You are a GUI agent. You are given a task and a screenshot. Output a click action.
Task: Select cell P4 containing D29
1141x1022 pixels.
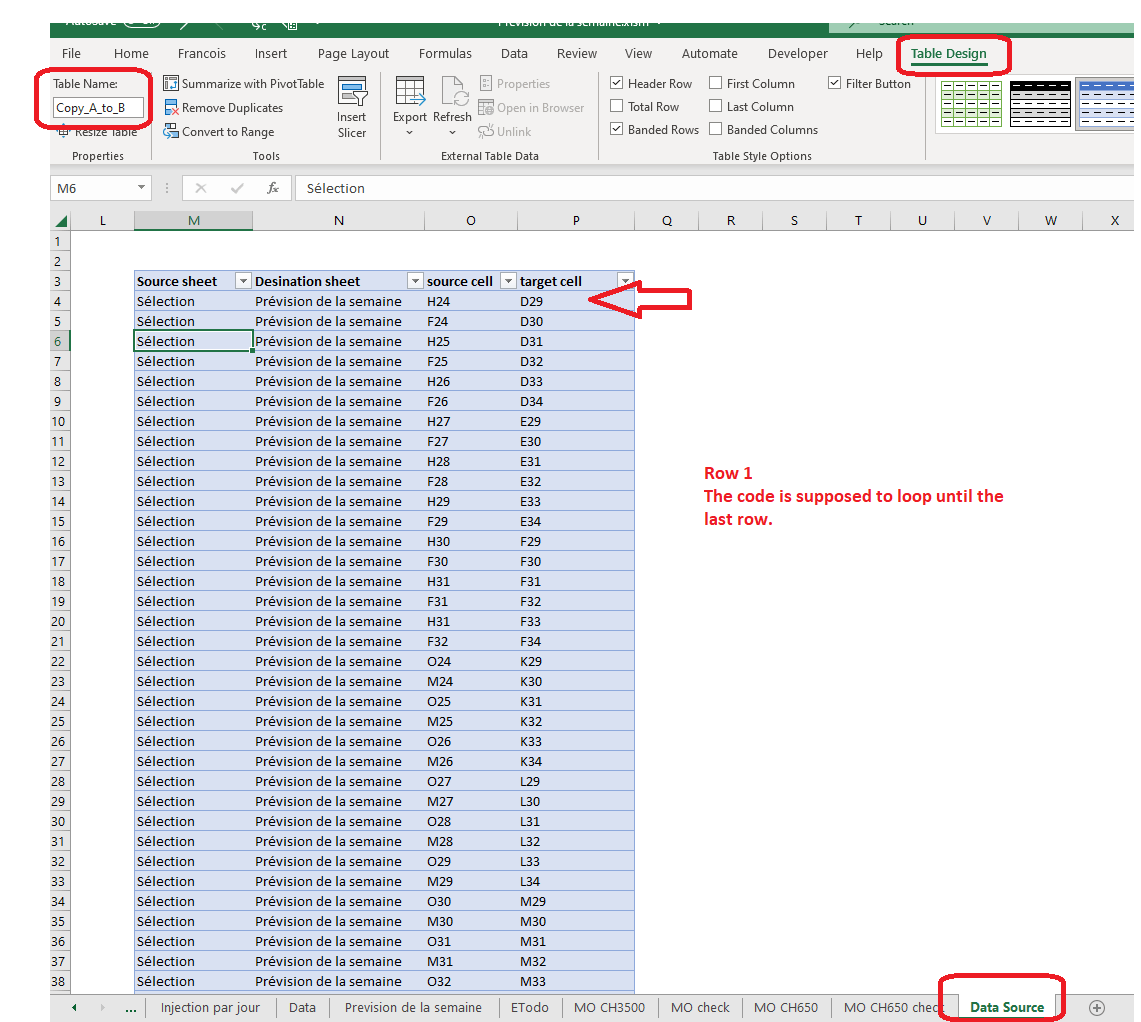[576, 301]
